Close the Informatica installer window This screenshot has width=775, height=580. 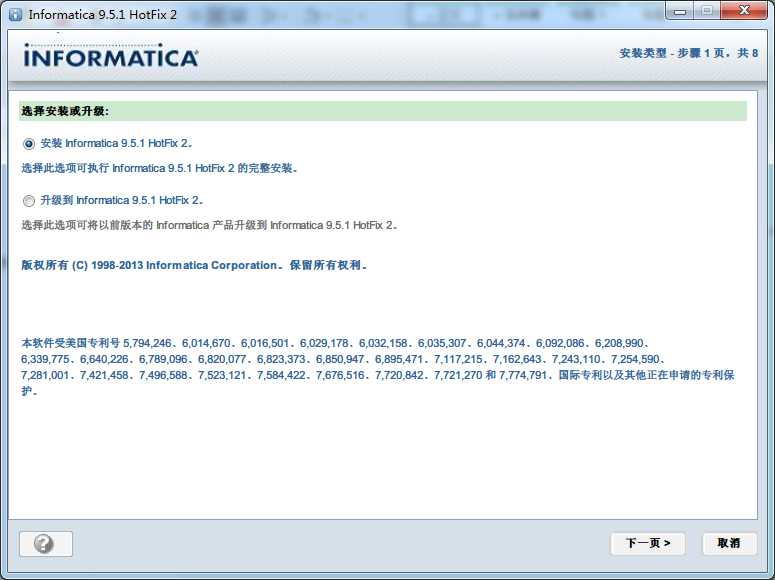[x=744, y=11]
